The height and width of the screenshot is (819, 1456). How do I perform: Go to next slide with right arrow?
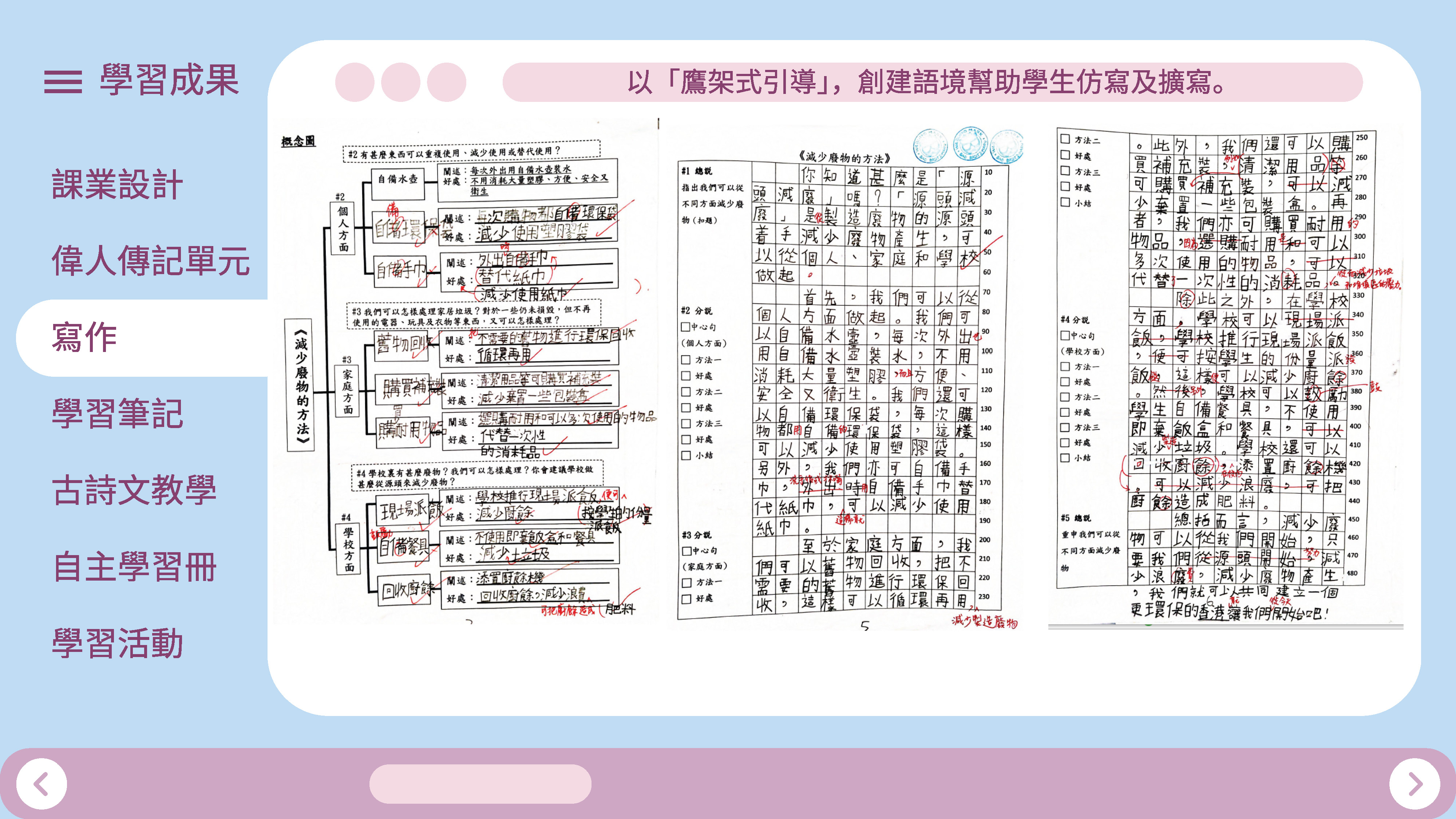(x=1414, y=784)
